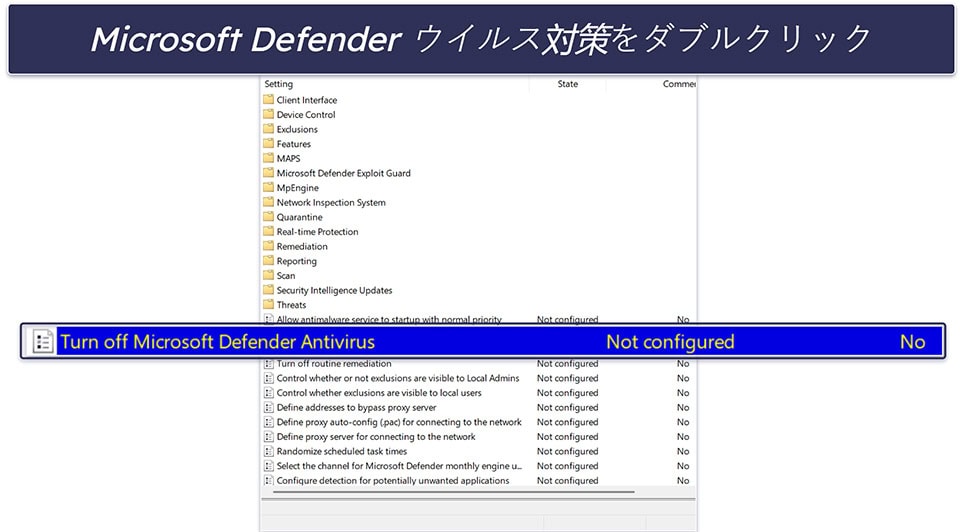Click Not configured state for exclusions visible to local users
The height and width of the screenshot is (532, 960).
(568, 393)
